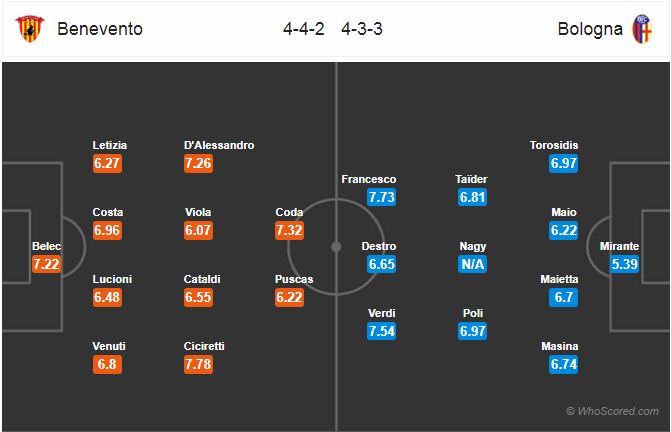Select Belec's 7.22 rating badge
The image size is (671, 432).
[46, 265]
